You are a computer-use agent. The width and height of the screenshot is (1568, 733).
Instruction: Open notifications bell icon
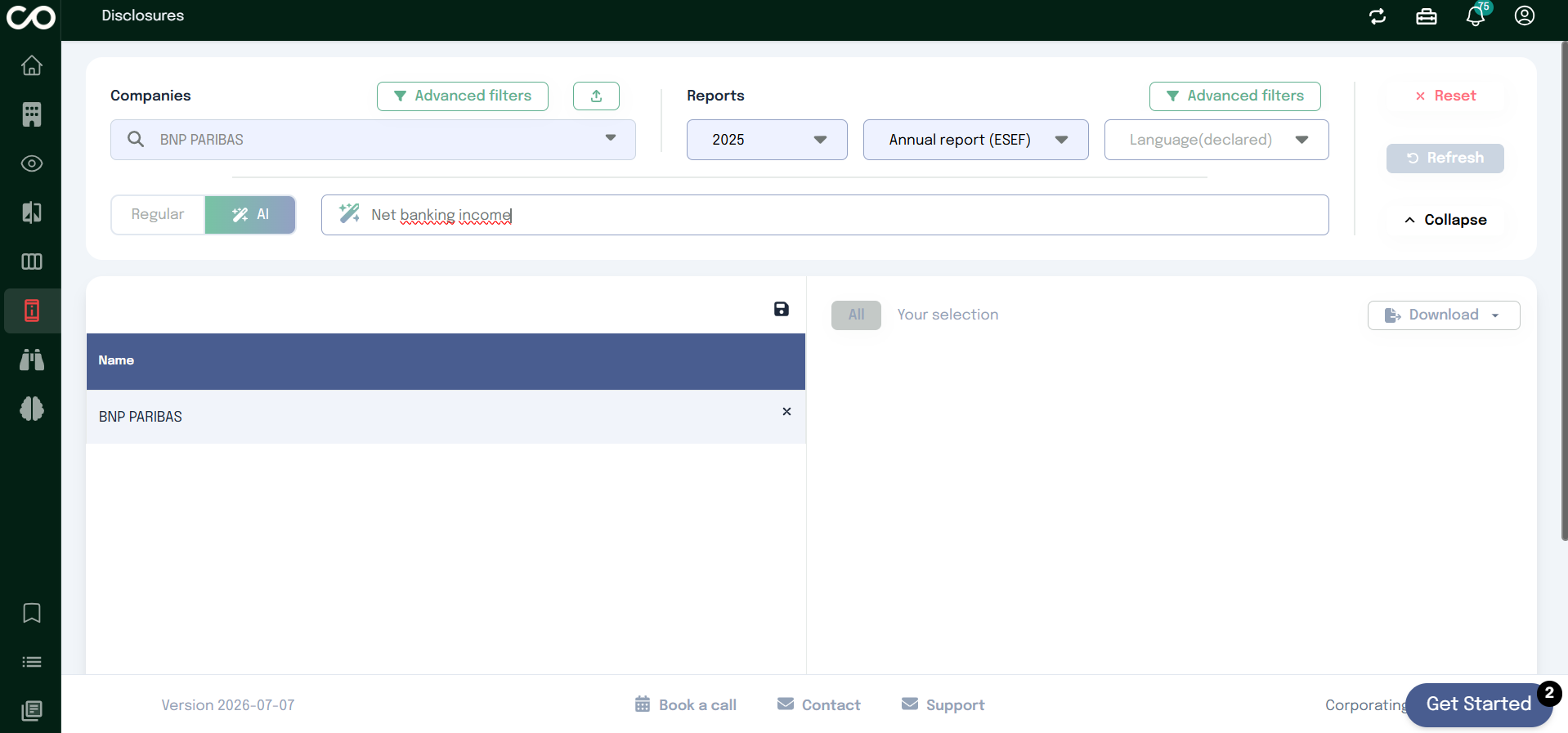(x=1476, y=16)
